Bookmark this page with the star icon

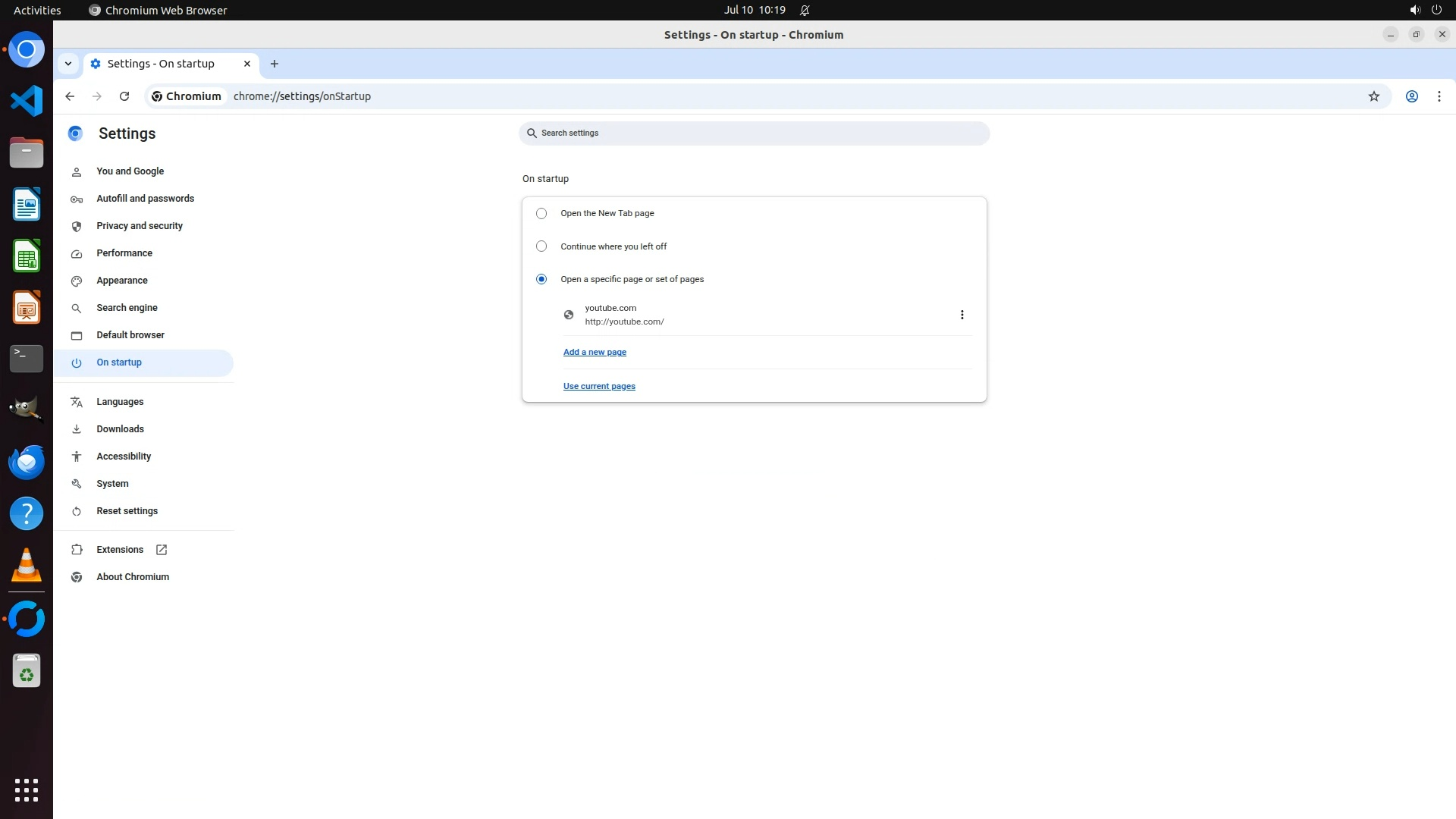[x=1373, y=96]
